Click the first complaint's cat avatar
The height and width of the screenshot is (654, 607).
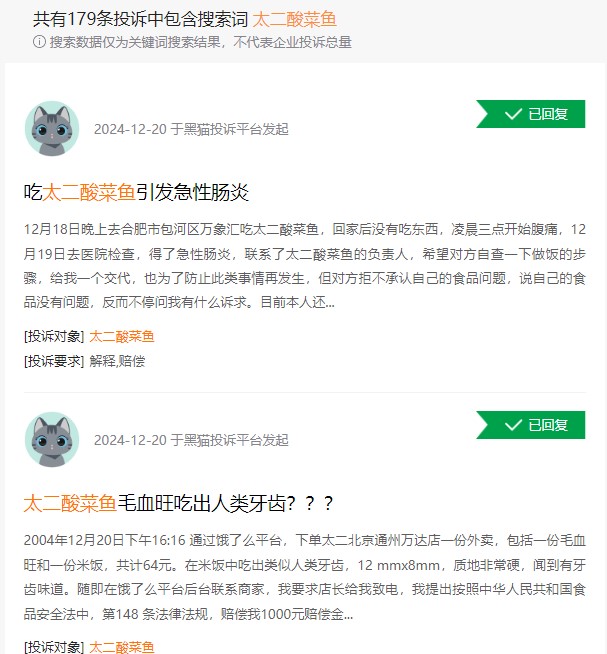(52, 128)
